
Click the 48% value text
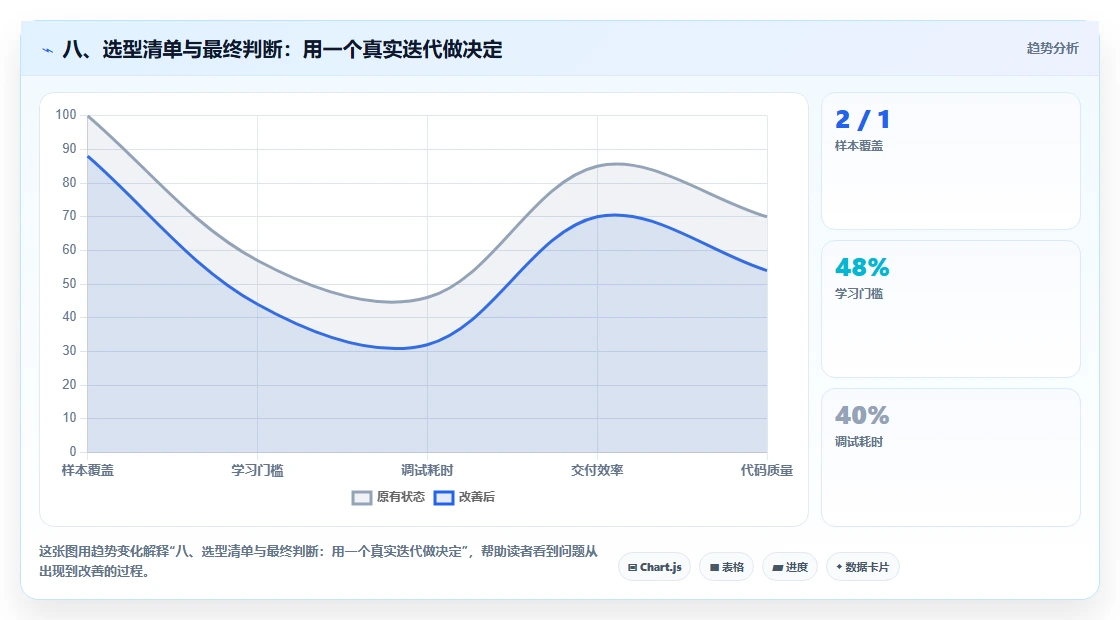pos(862,267)
